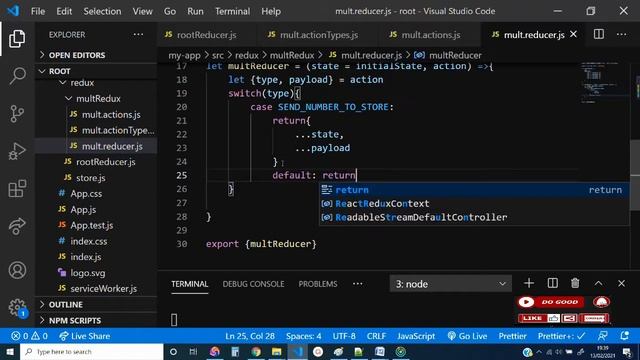
Task: Change the JavaScript language mode
Action: point(416,336)
